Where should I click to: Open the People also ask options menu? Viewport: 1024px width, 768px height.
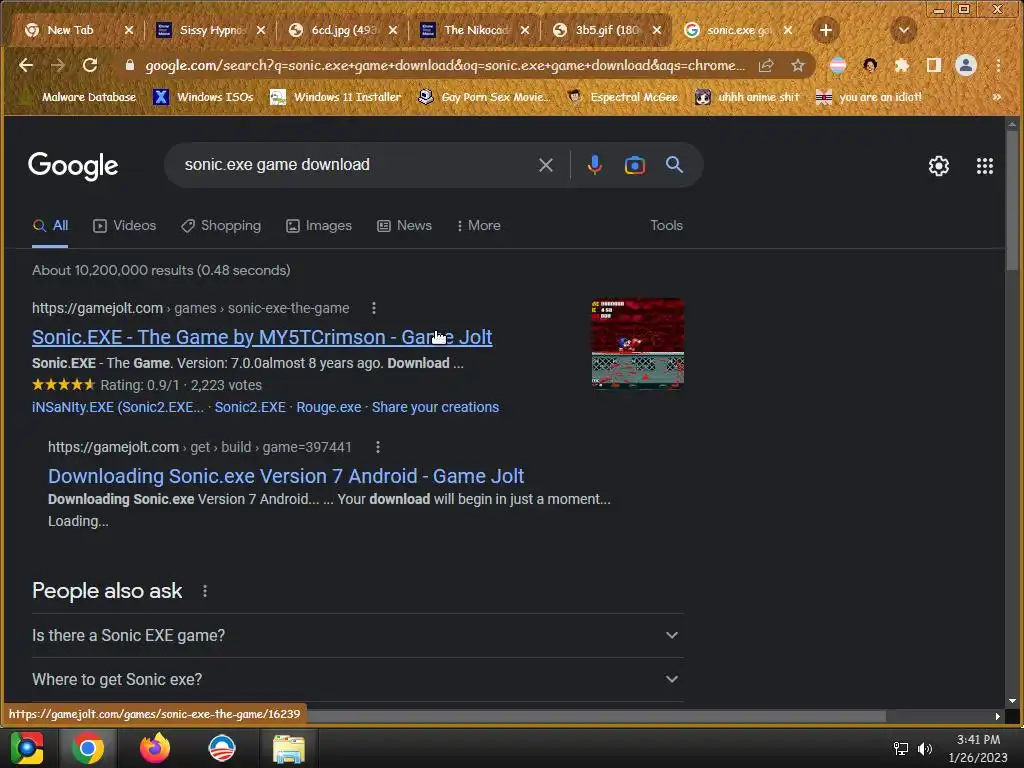(x=205, y=591)
